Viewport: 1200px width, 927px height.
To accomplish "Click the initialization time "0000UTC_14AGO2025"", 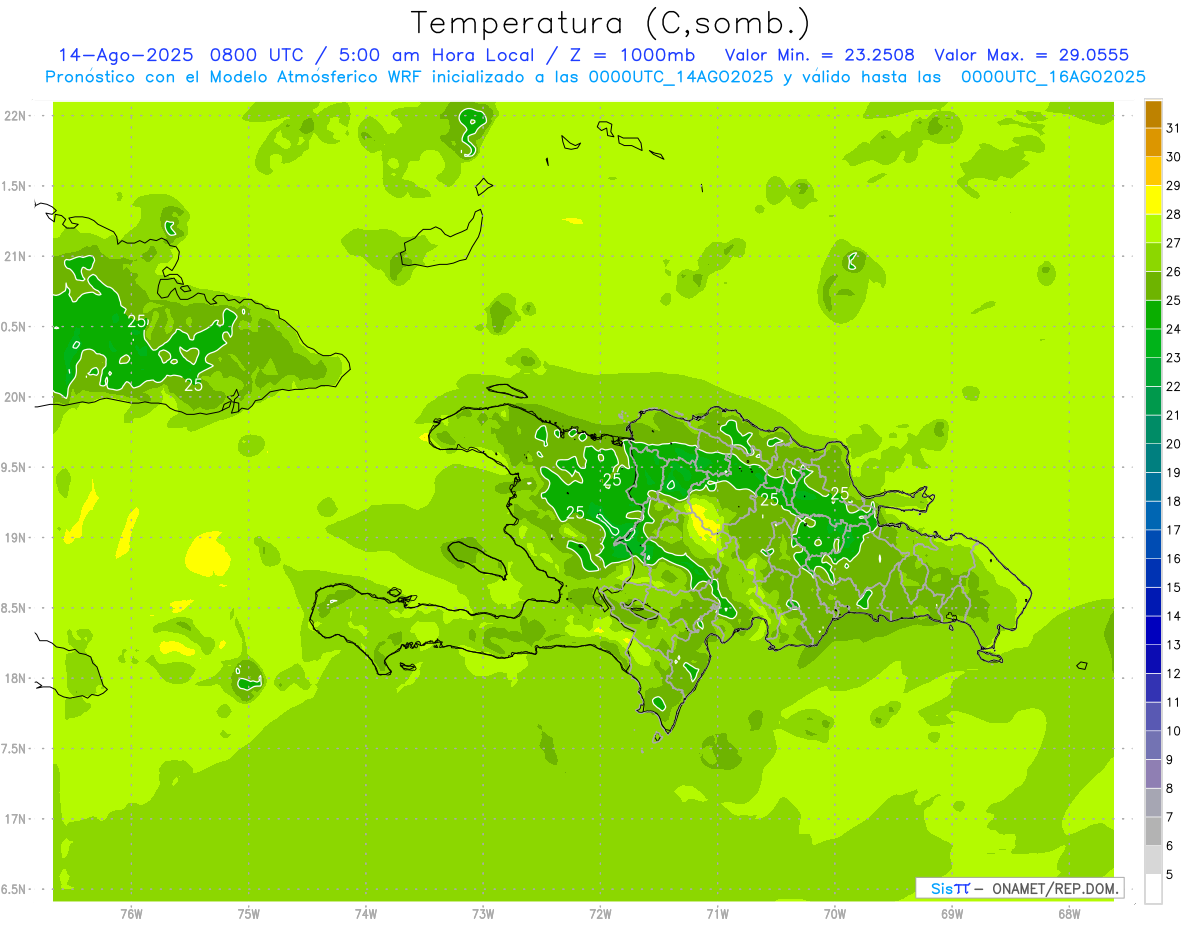I will [x=681, y=77].
